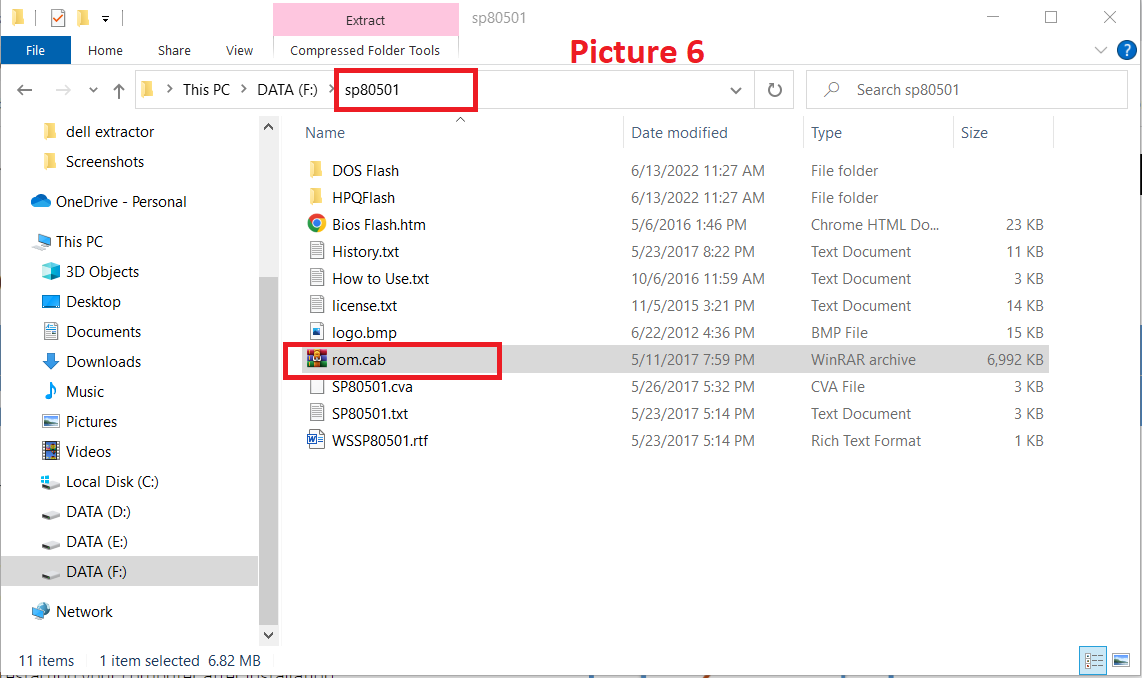The height and width of the screenshot is (678, 1142).
Task: Open the View ribbon tab
Action: pyautogui.click(x=239, y=50)
